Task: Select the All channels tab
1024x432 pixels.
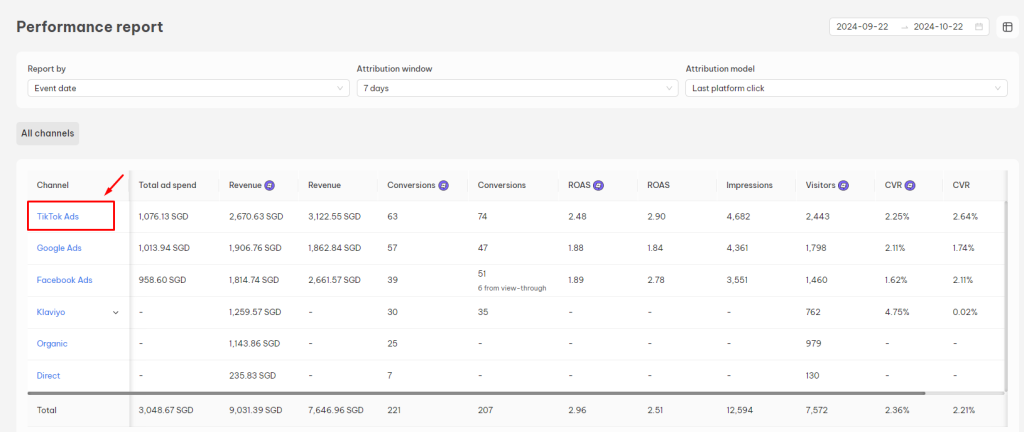Action: point(48,132)
